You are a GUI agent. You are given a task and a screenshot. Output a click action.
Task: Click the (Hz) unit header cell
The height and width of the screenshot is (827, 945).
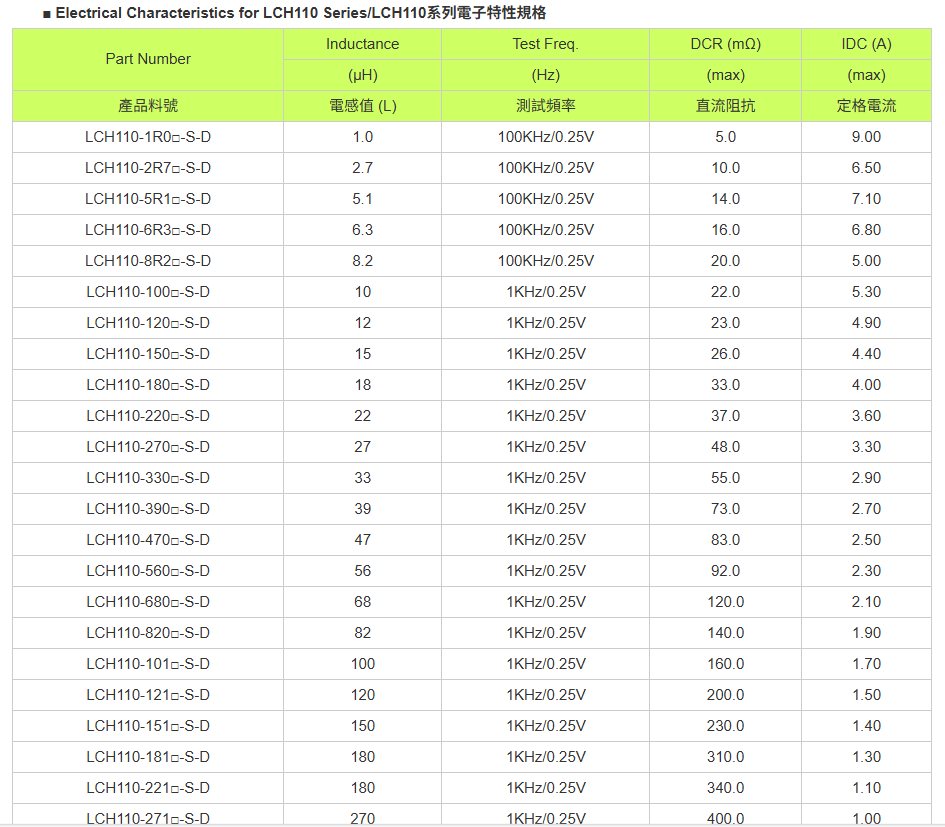click(x=545, y=75)
